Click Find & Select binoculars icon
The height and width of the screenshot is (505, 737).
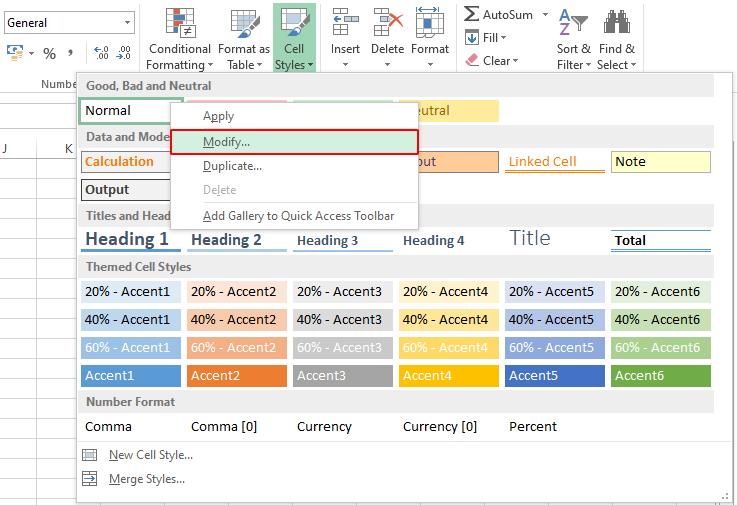(x=617, y=22)
